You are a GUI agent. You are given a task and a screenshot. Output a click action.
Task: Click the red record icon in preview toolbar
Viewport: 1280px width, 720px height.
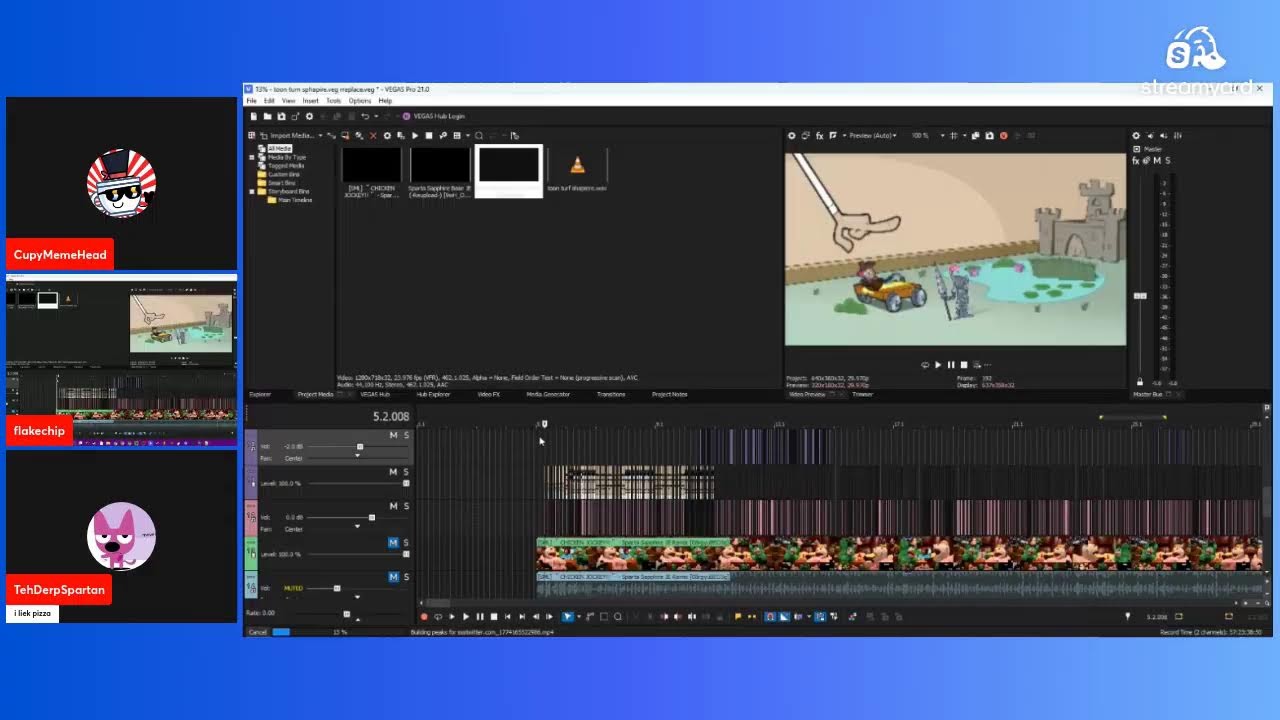tap(1004, 135)
